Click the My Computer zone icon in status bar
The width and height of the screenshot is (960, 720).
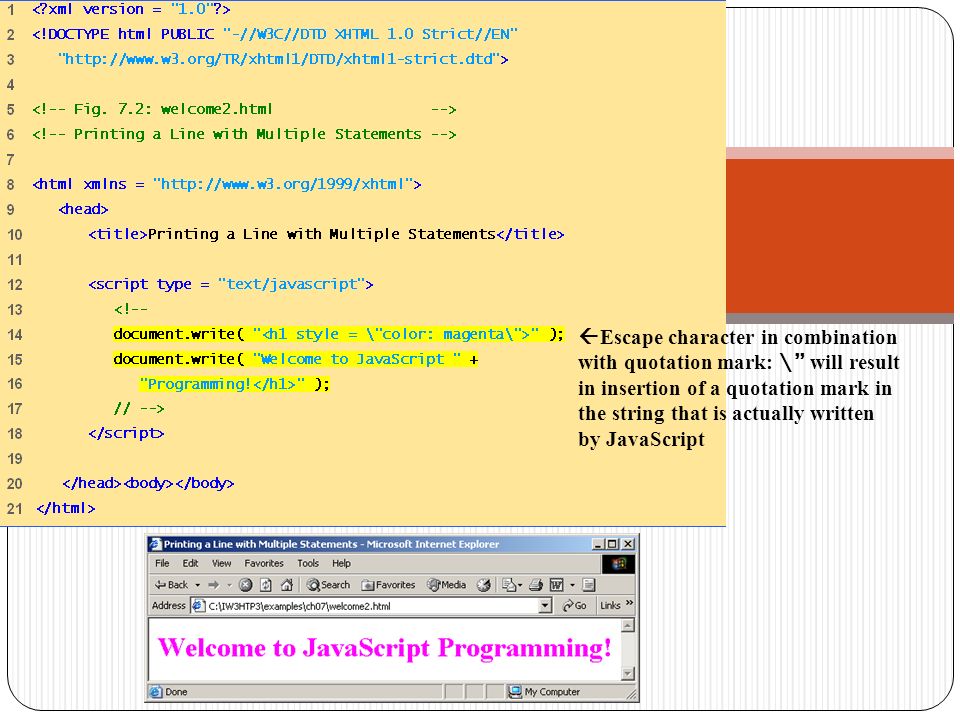click(x=514, y=692)
